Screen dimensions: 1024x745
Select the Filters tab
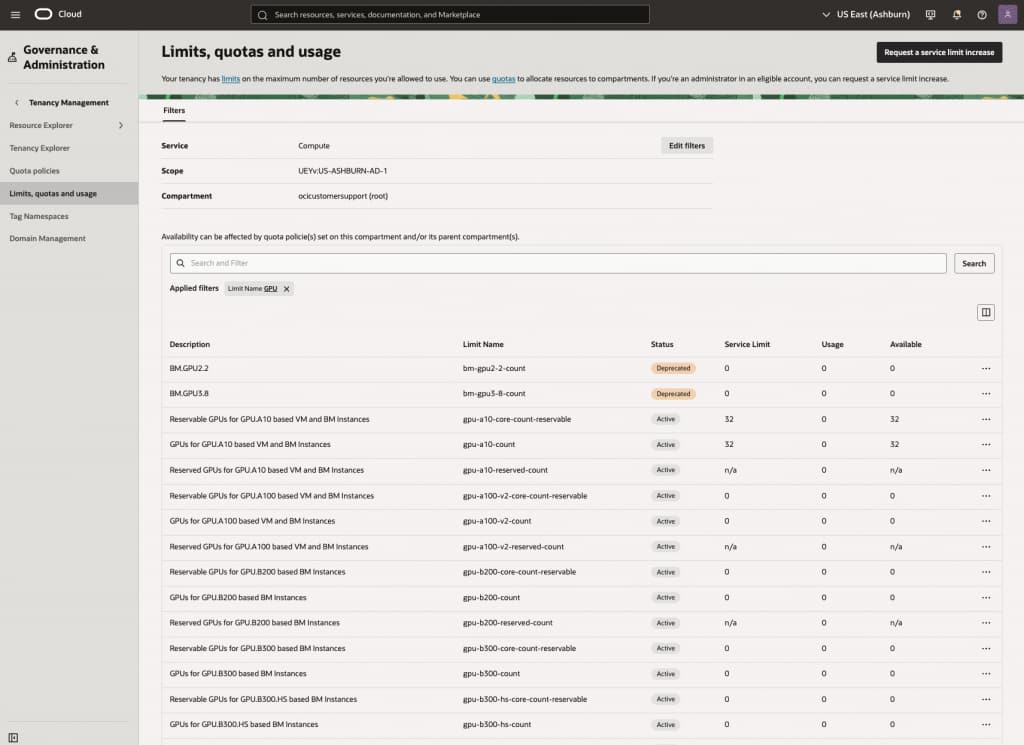tap(174, 110)
